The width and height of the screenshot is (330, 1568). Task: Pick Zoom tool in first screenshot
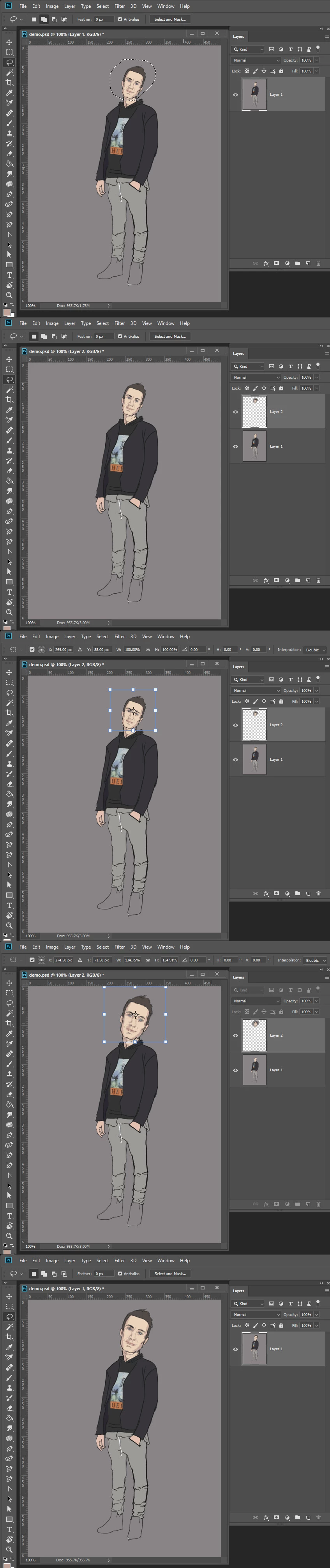pos(9,295)
